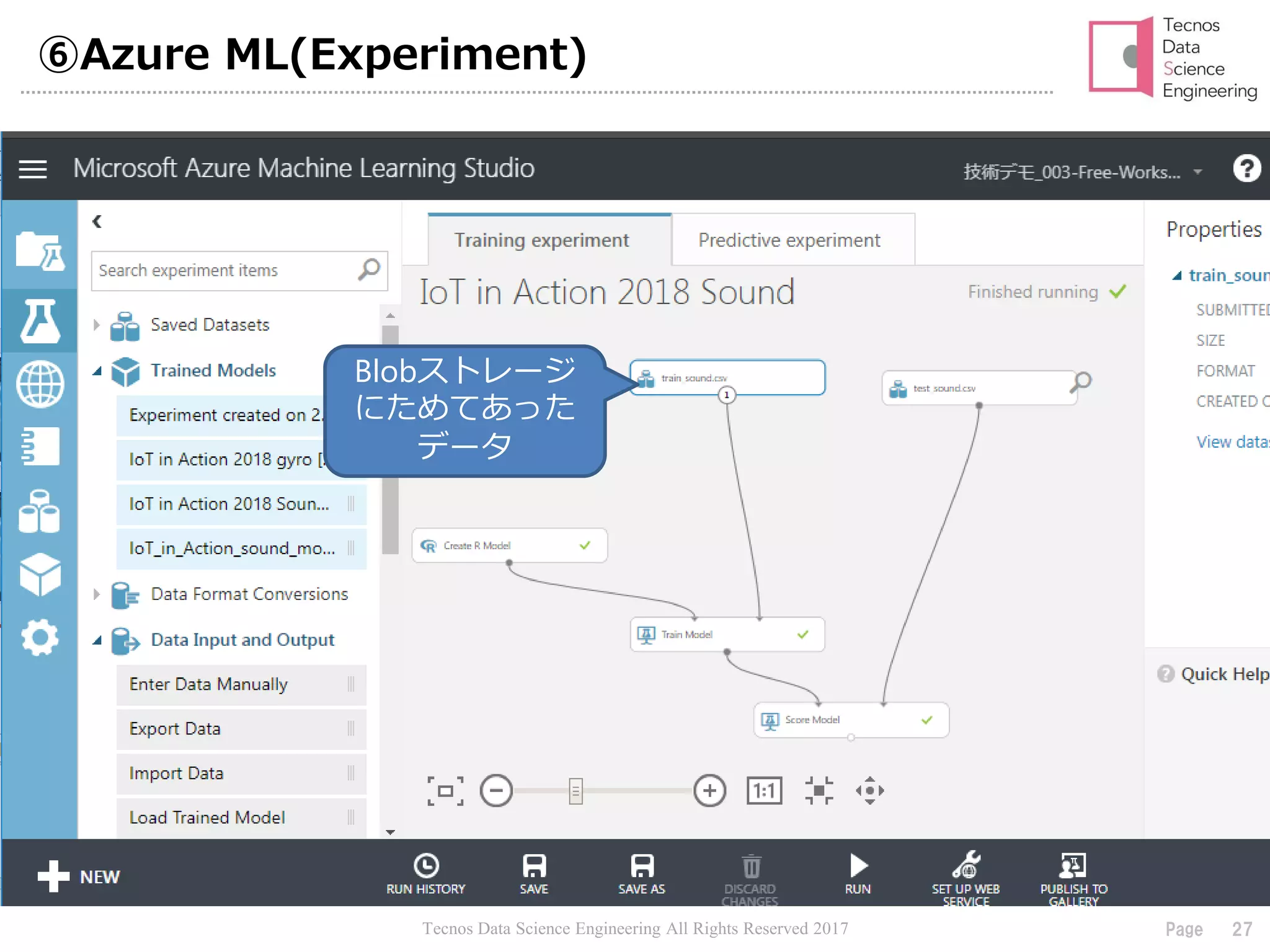Collapse Data Input and Output category
The width and height of the screenshot is (1270, 952).
point(97,640)
